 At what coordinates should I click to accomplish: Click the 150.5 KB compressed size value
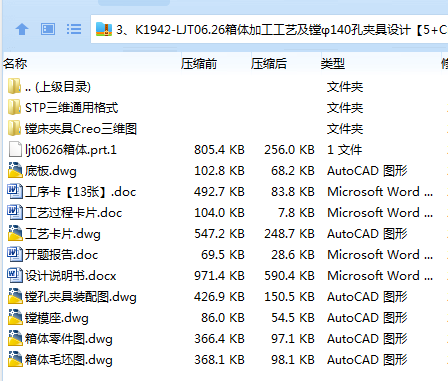coord(289,297)
